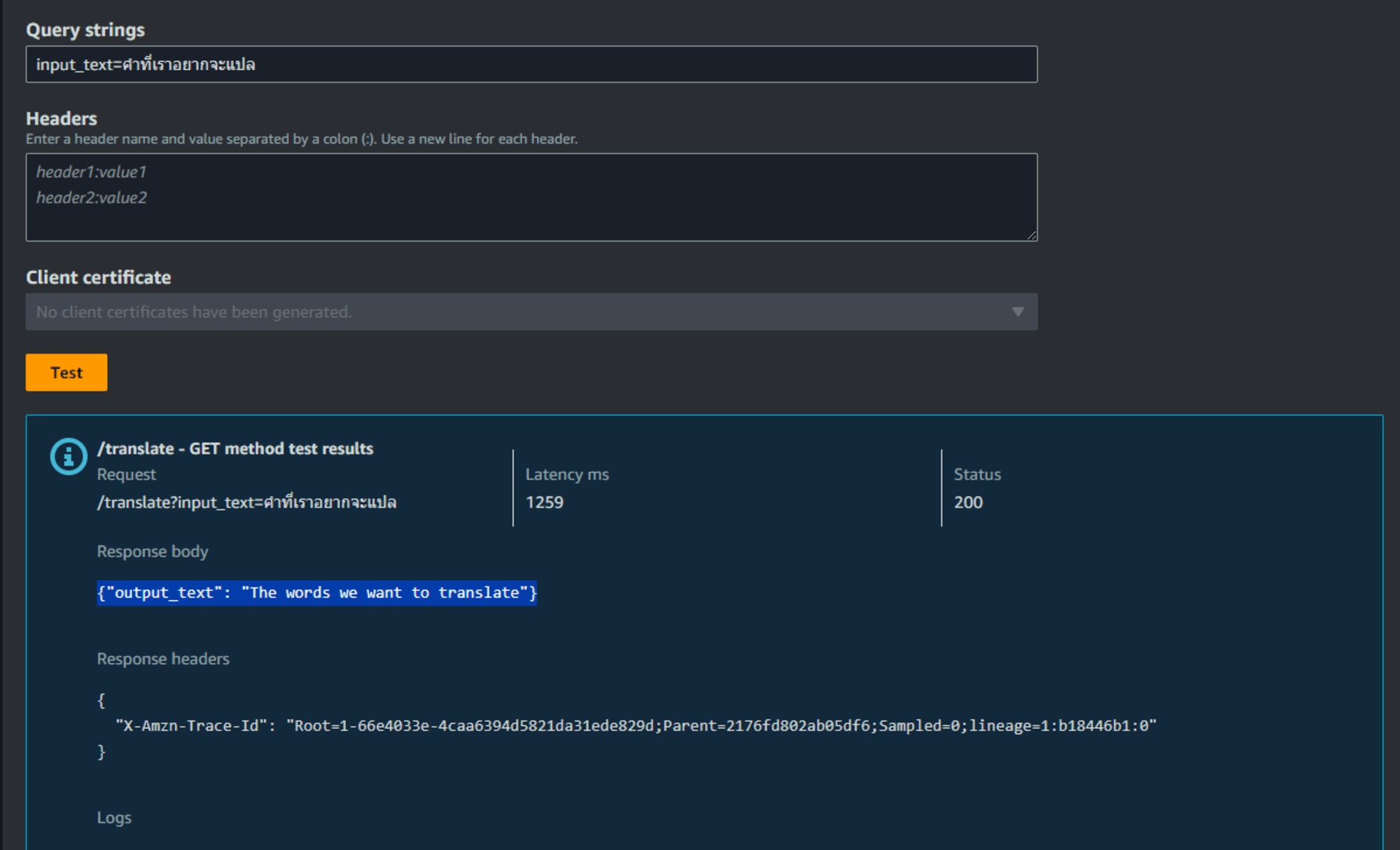The image size is (1400, 850).
Task: Click the headers help description text
Action: pyautogui.click(x=302, y=139)
